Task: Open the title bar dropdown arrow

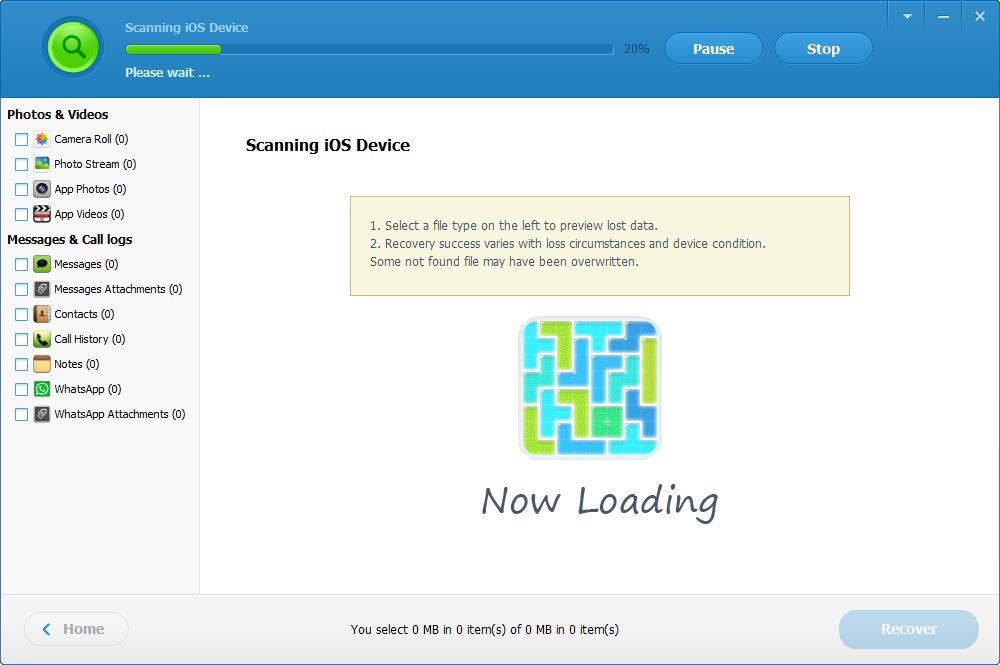Action: [905, 15]
